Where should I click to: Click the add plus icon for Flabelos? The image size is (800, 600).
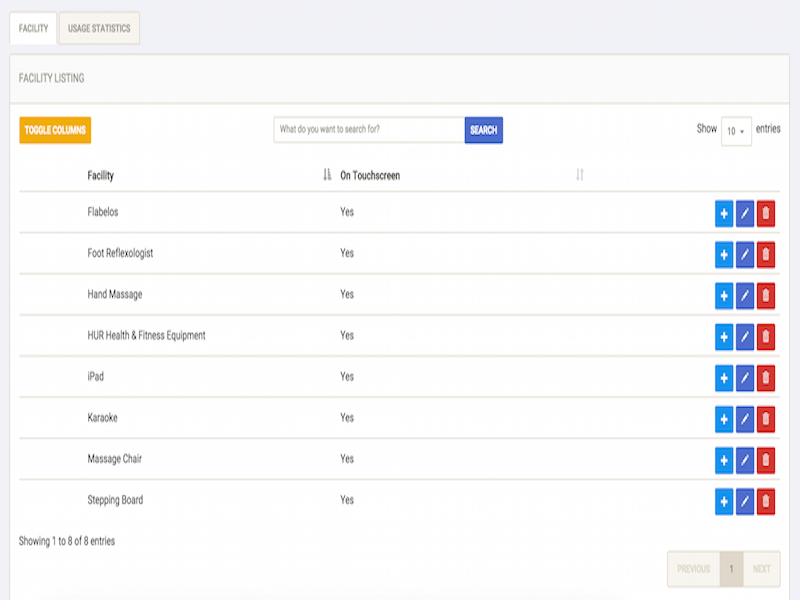pos(723,213)
